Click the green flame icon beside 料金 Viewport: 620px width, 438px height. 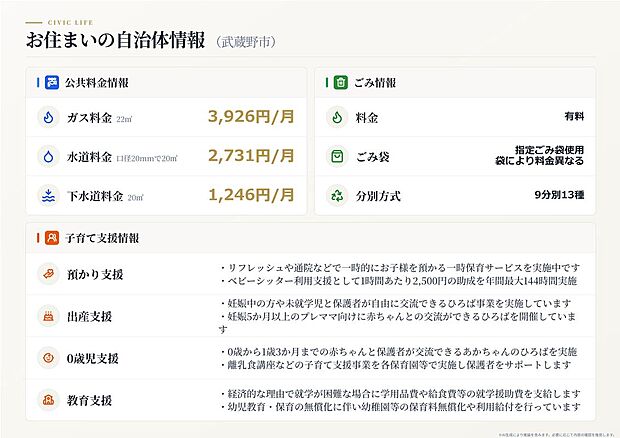click(x=337, y=117)
